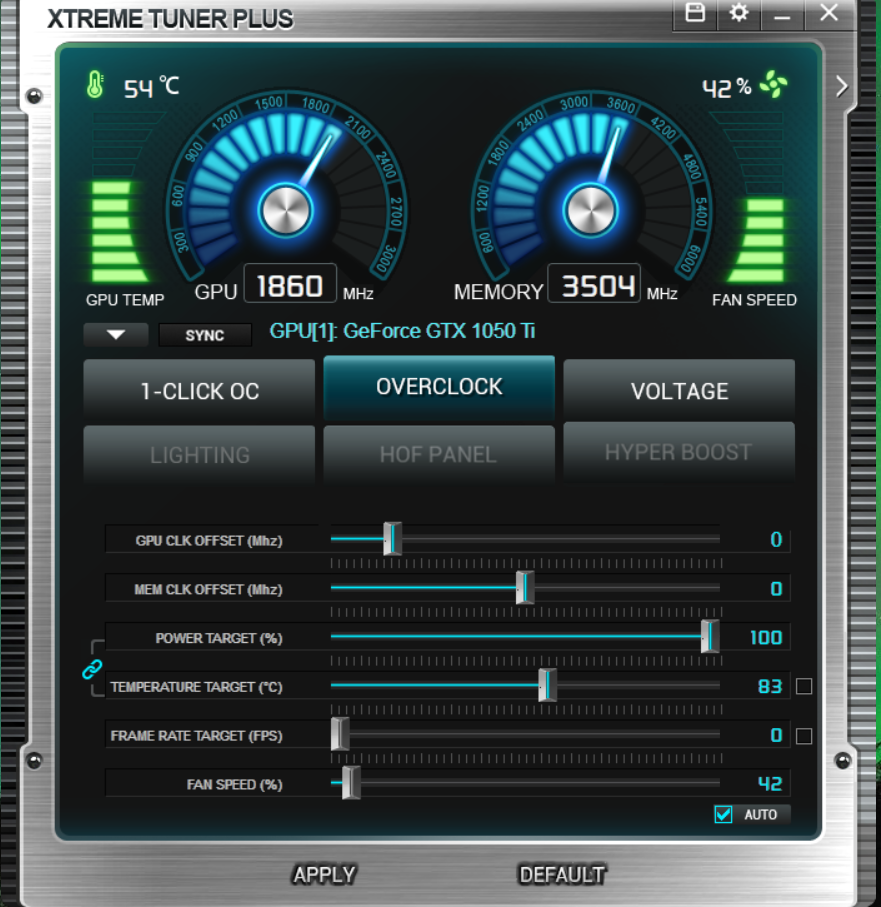
Task: Open the GPU selection dropdown arrow
Action: pyautogui.click(x=116, y=335)
